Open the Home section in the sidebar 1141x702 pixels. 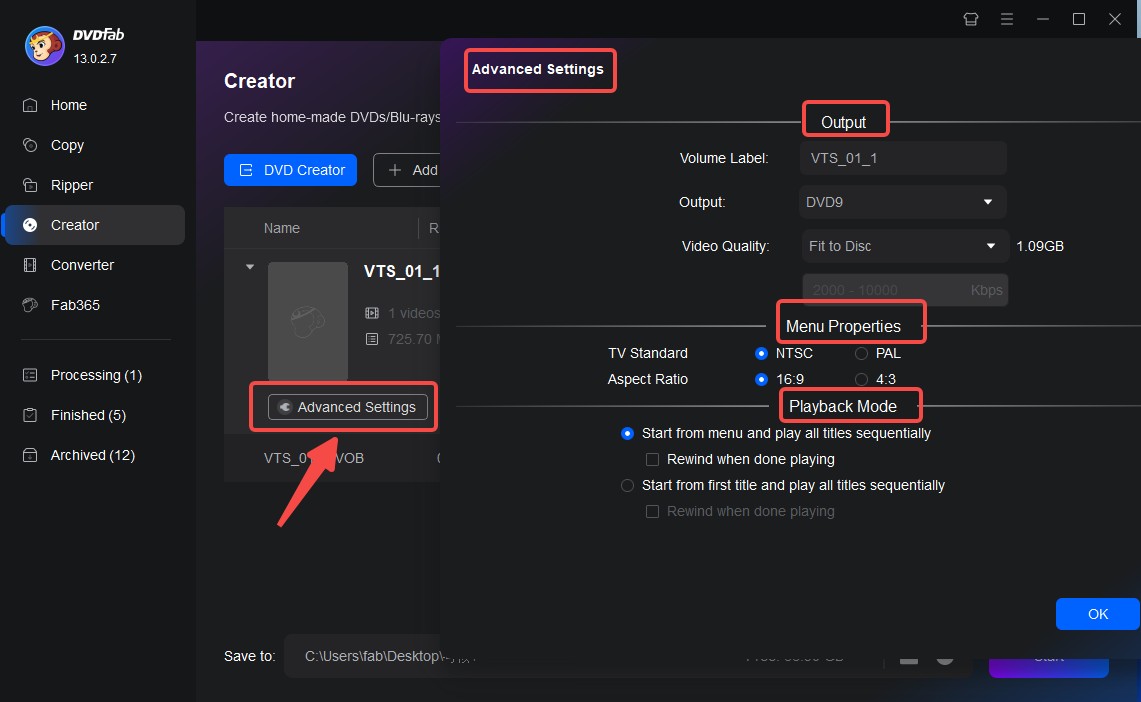tap(68, 105)
